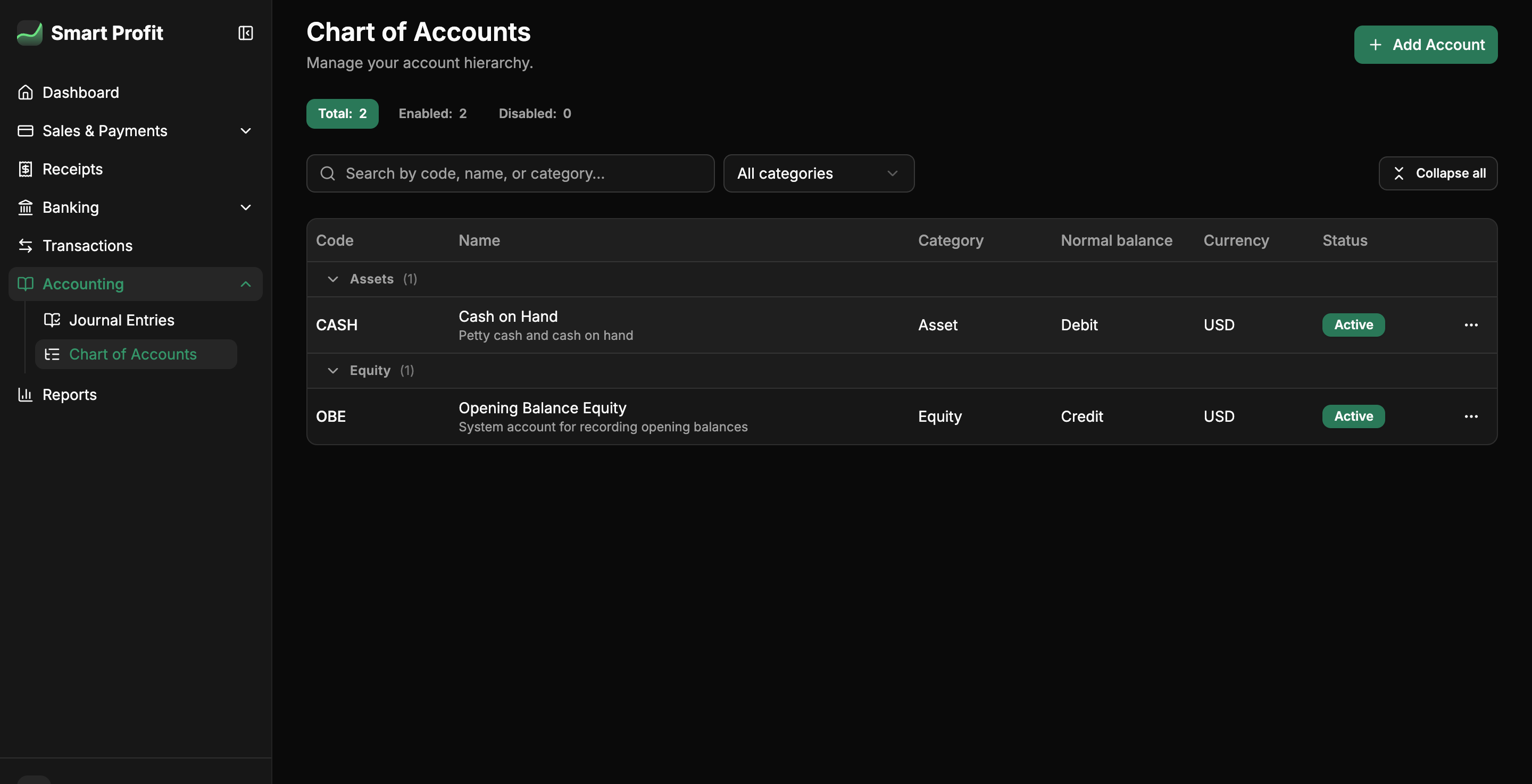
Task: Click the Accounting book icon
Action: click(x=25, y=283)
